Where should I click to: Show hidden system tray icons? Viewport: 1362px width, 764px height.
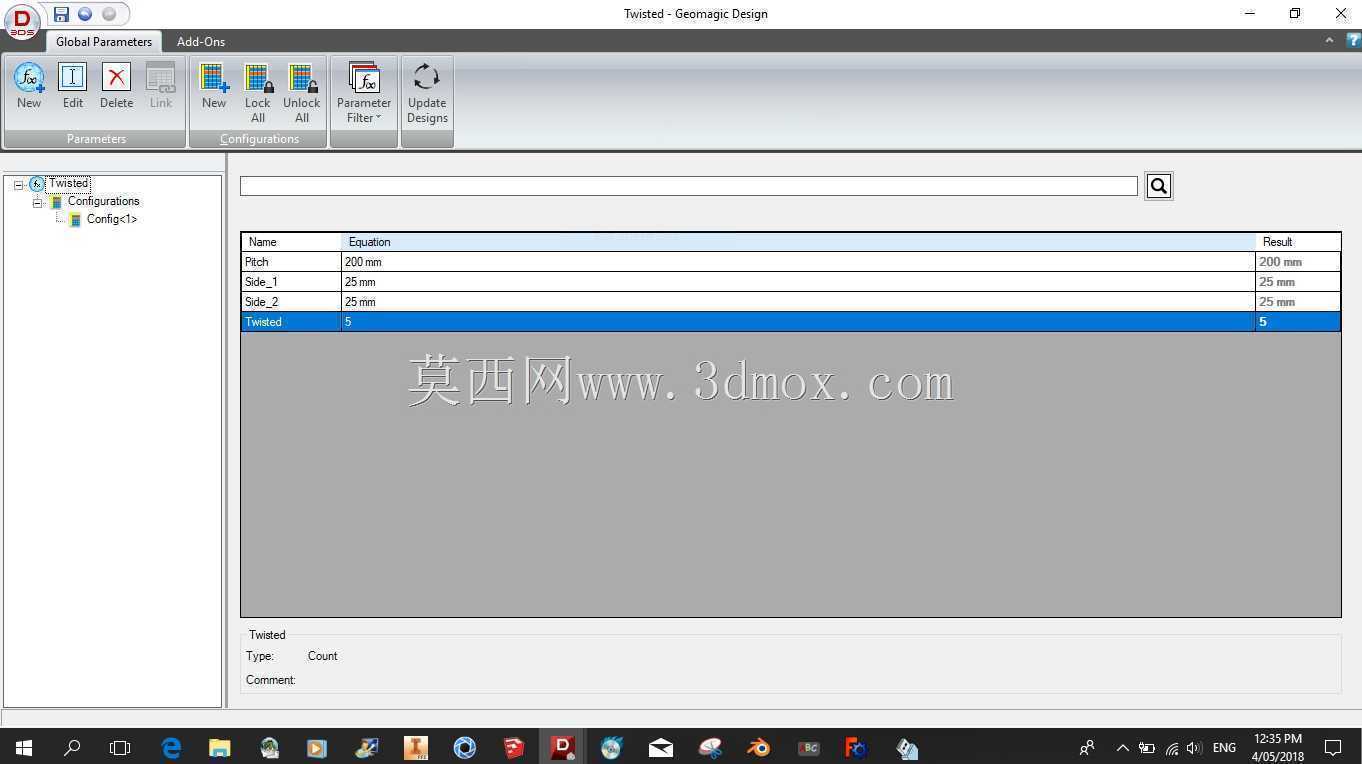[x=1122, y=748]
